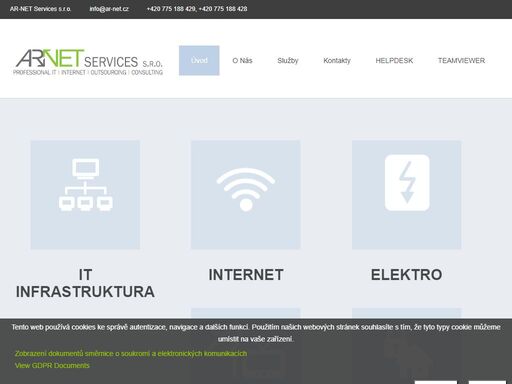Viewport: 512px width, 384px height.
Task: Open the Kontakty menu item
Action: click(337, 61)
